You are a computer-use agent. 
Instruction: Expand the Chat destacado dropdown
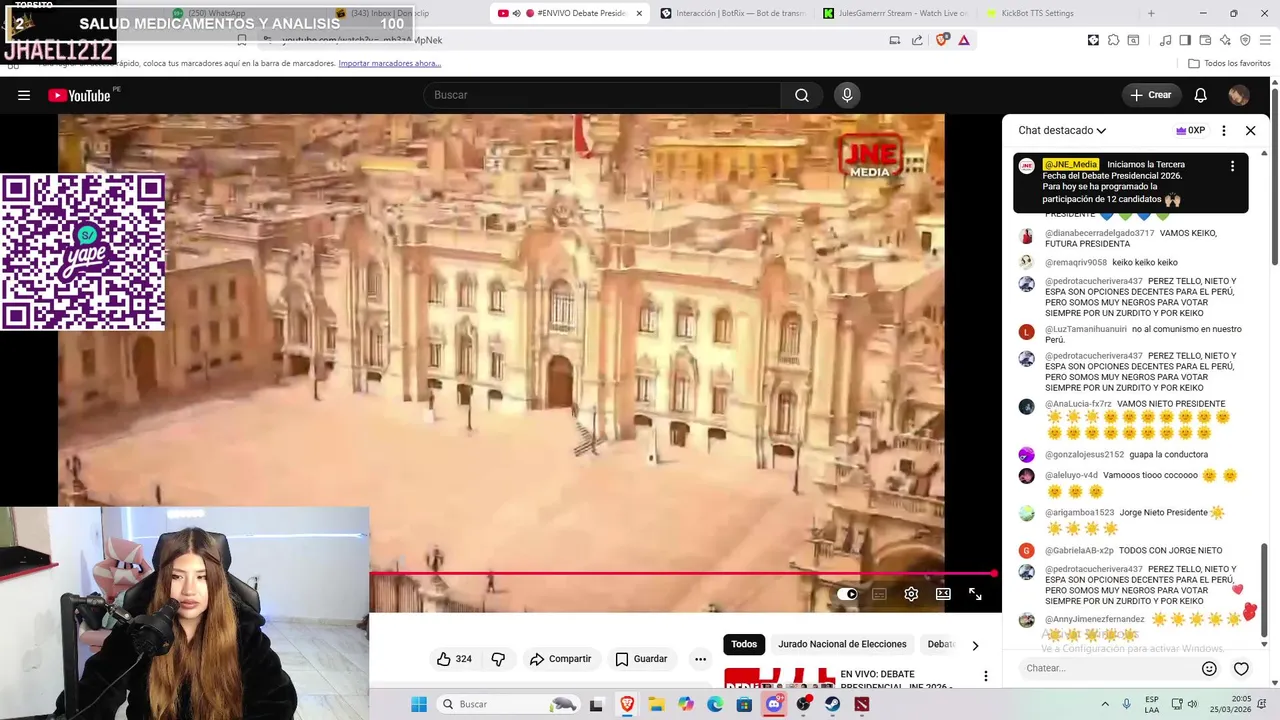[x=1062, y=130]
